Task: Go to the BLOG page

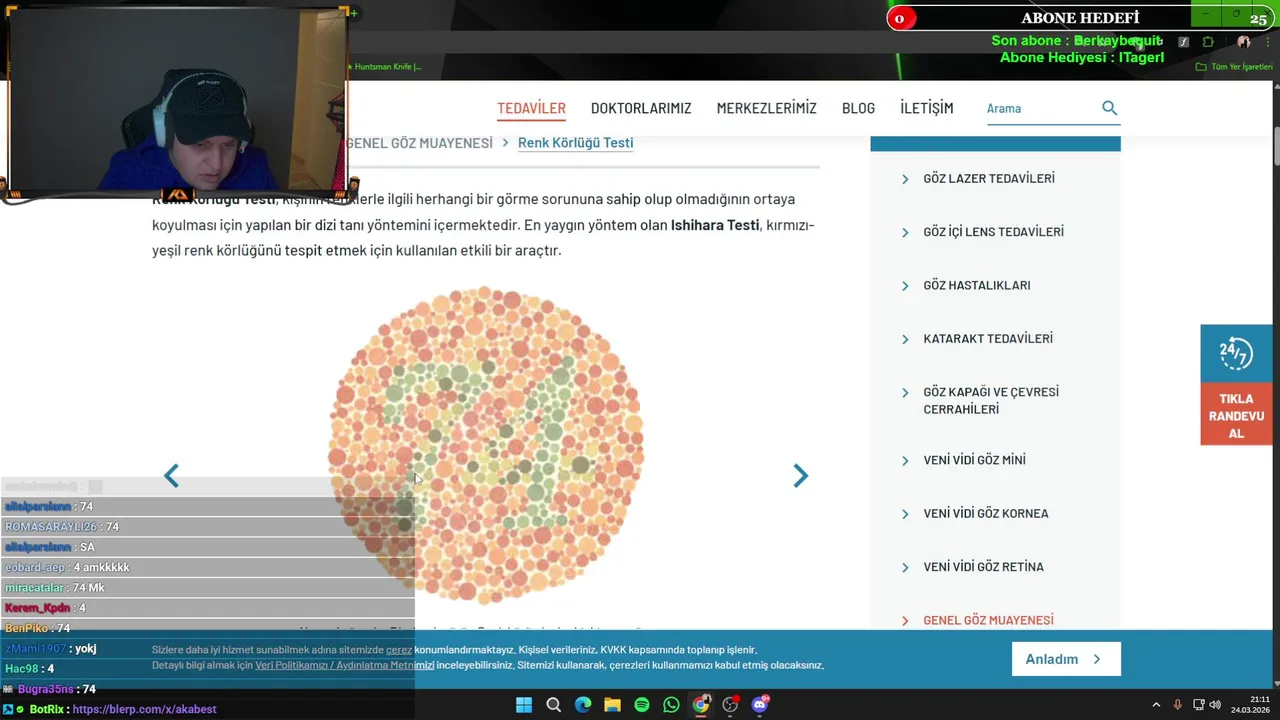Action: click(858, 108)
